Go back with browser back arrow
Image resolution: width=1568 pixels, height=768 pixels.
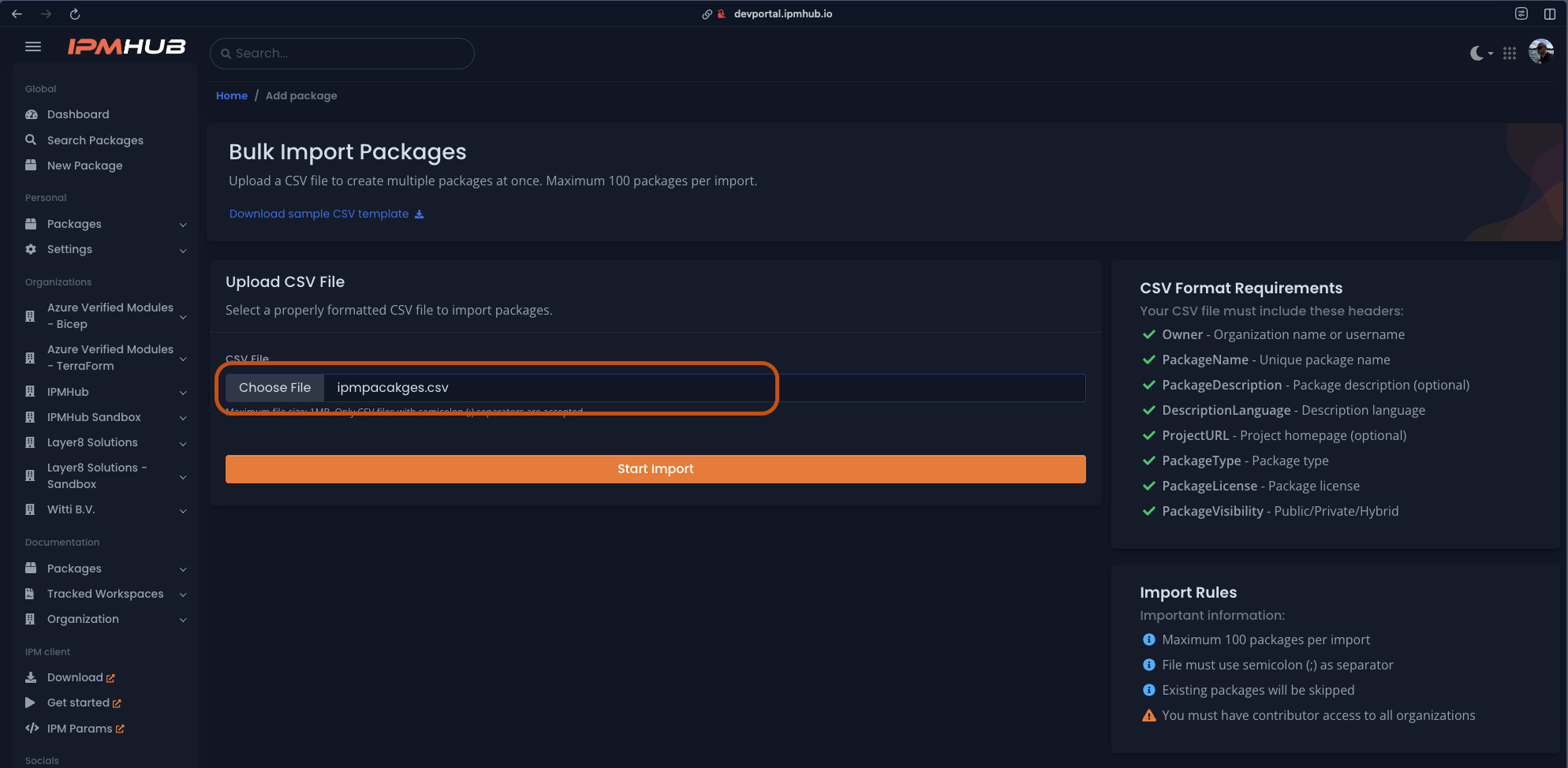pyautogui.click(x=17, y=13)
